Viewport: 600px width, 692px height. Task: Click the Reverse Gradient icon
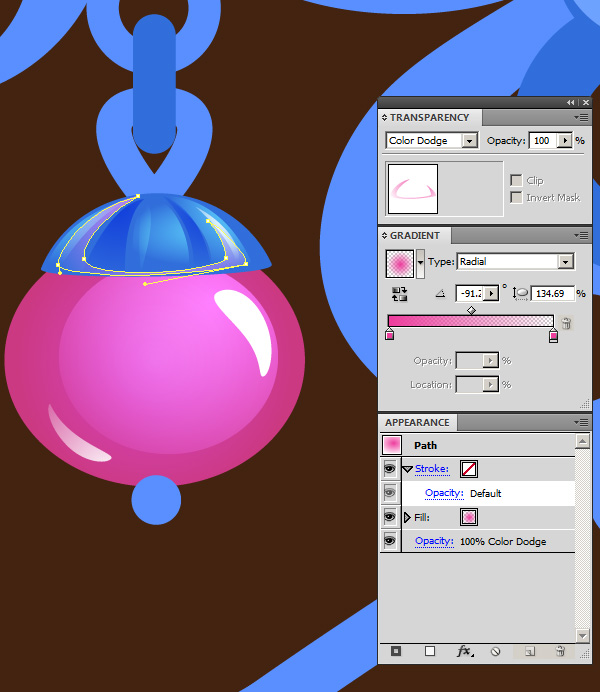400,294
